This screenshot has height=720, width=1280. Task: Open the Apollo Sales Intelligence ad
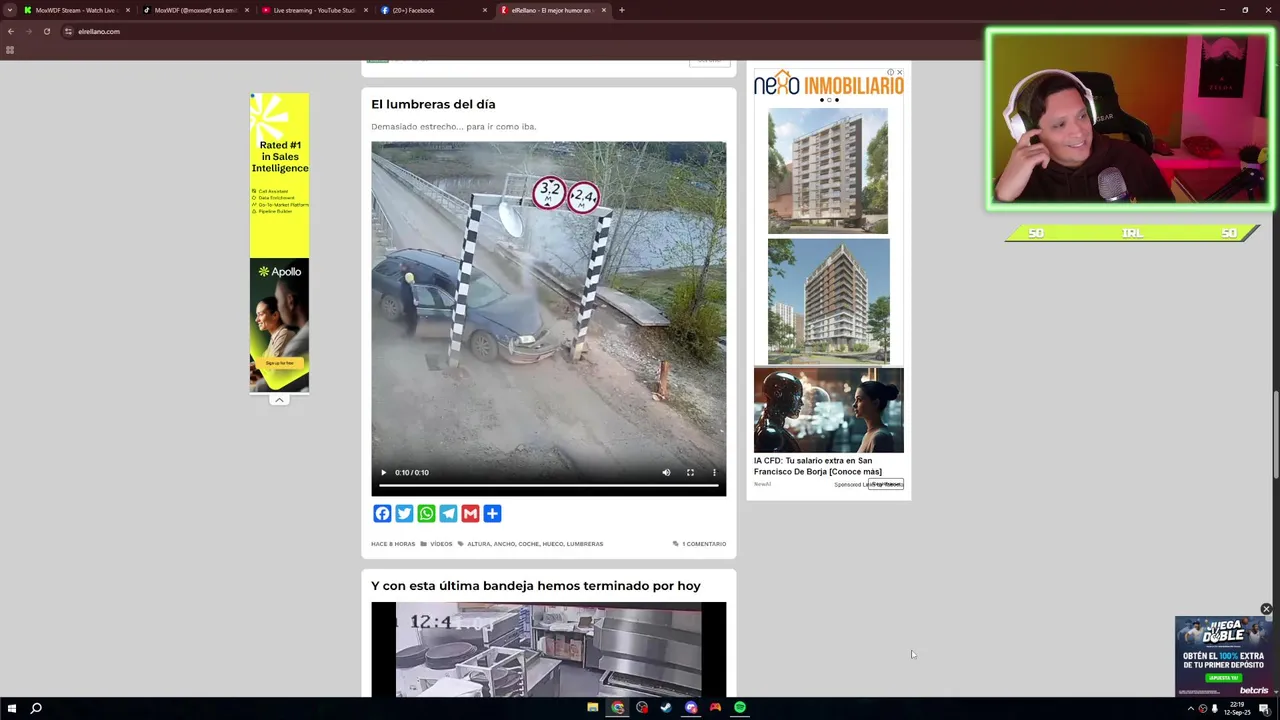point(279,243)
